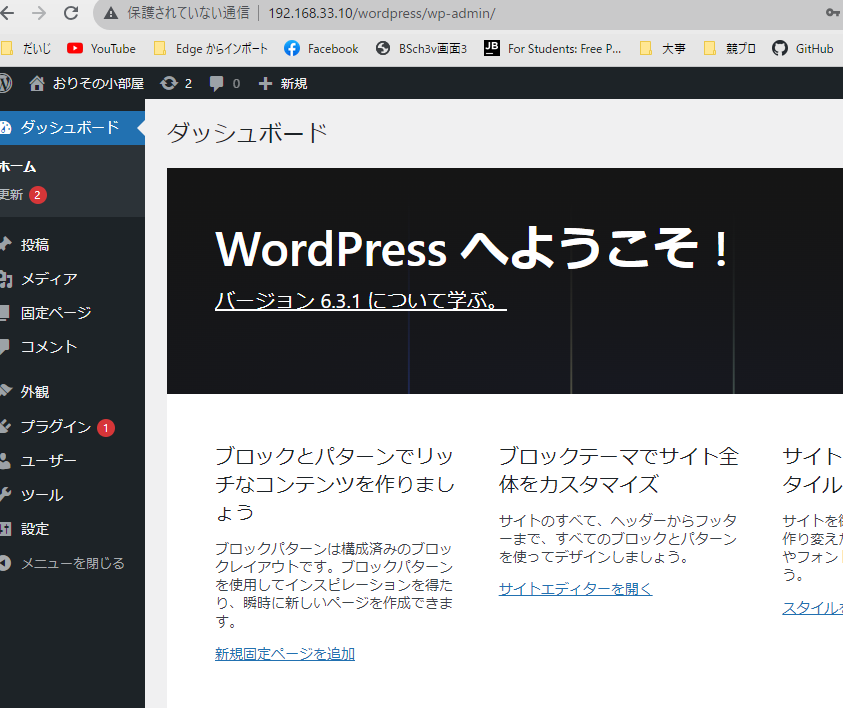Click the not-secure warning triangle icon
The width and height of the screenshot is (843, 708).
point(111,13)
